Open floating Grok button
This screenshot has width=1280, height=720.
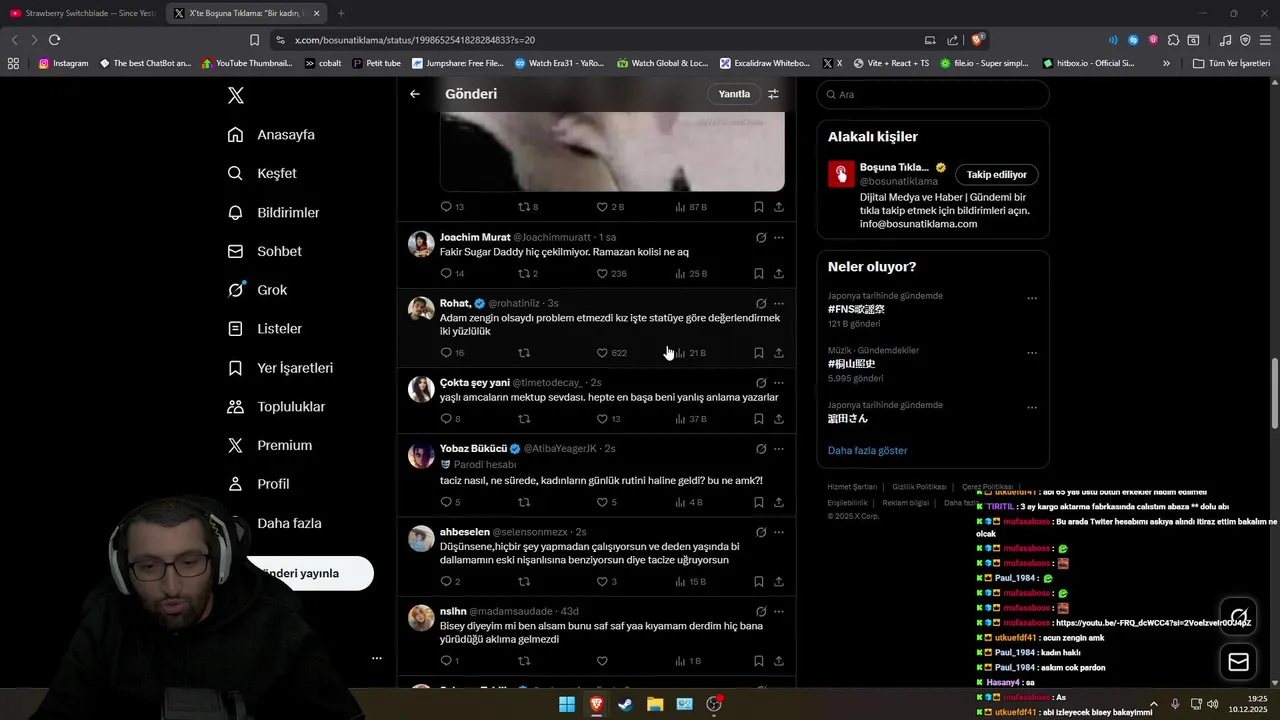1239,616
